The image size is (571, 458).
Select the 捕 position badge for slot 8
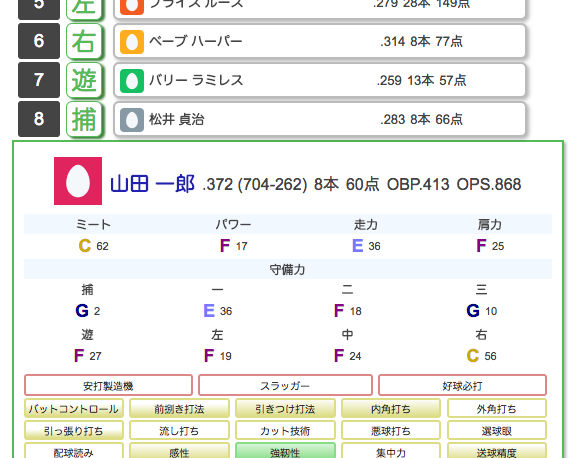[x=84, y=119]
